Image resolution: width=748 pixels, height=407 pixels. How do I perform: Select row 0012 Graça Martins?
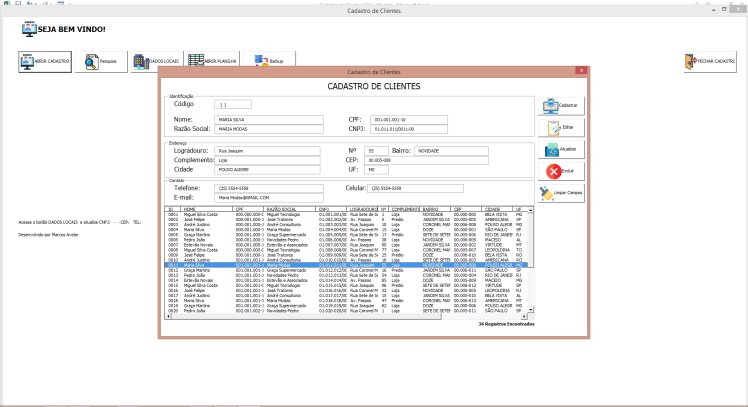tap(346, 270)
